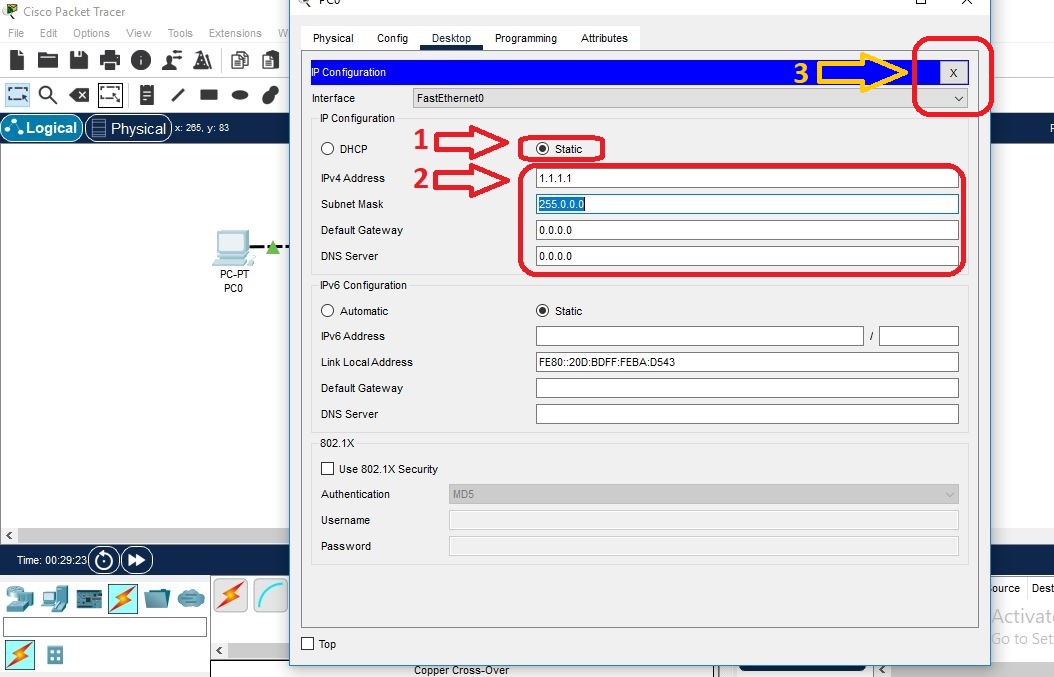Select the Inspect magnifier tool

click(47, 94)
